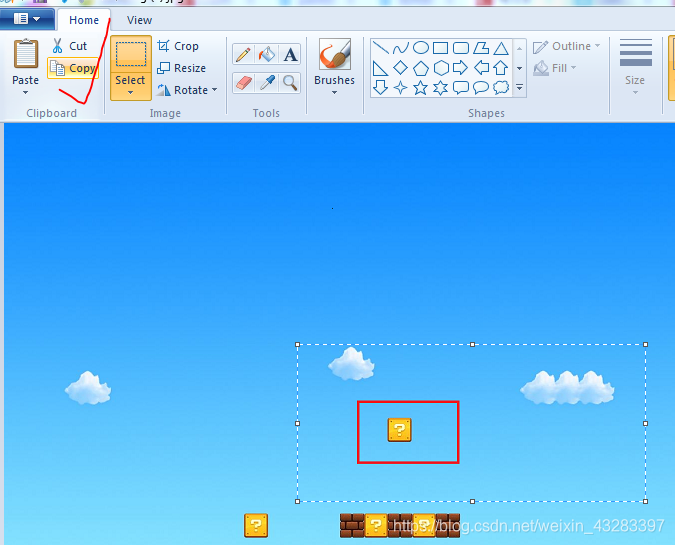This screenshot has height=545, width=675.
Task: Choose the Curve shape
Action: coord(401,47)
